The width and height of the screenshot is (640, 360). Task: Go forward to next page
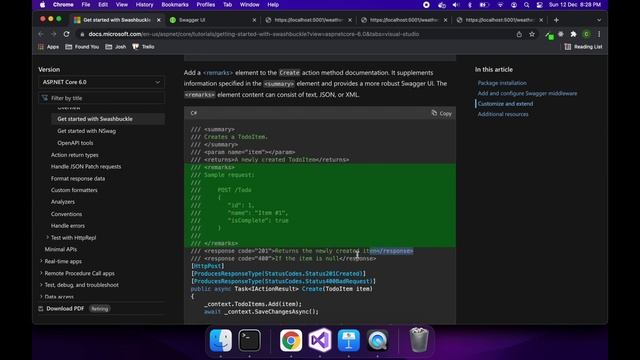point(53,34)
